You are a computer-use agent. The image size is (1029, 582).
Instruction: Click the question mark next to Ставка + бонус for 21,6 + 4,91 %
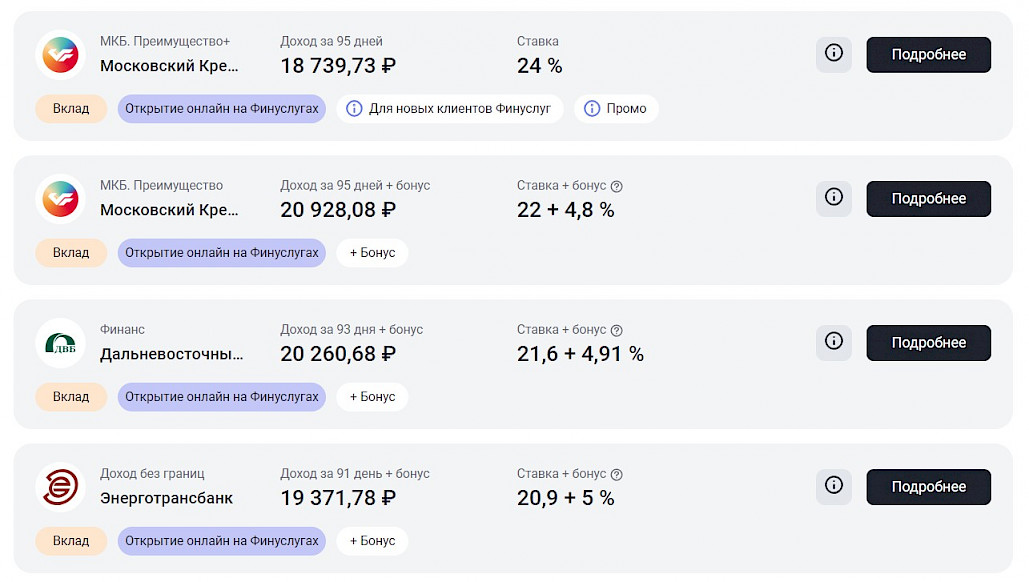coord(616,330)
